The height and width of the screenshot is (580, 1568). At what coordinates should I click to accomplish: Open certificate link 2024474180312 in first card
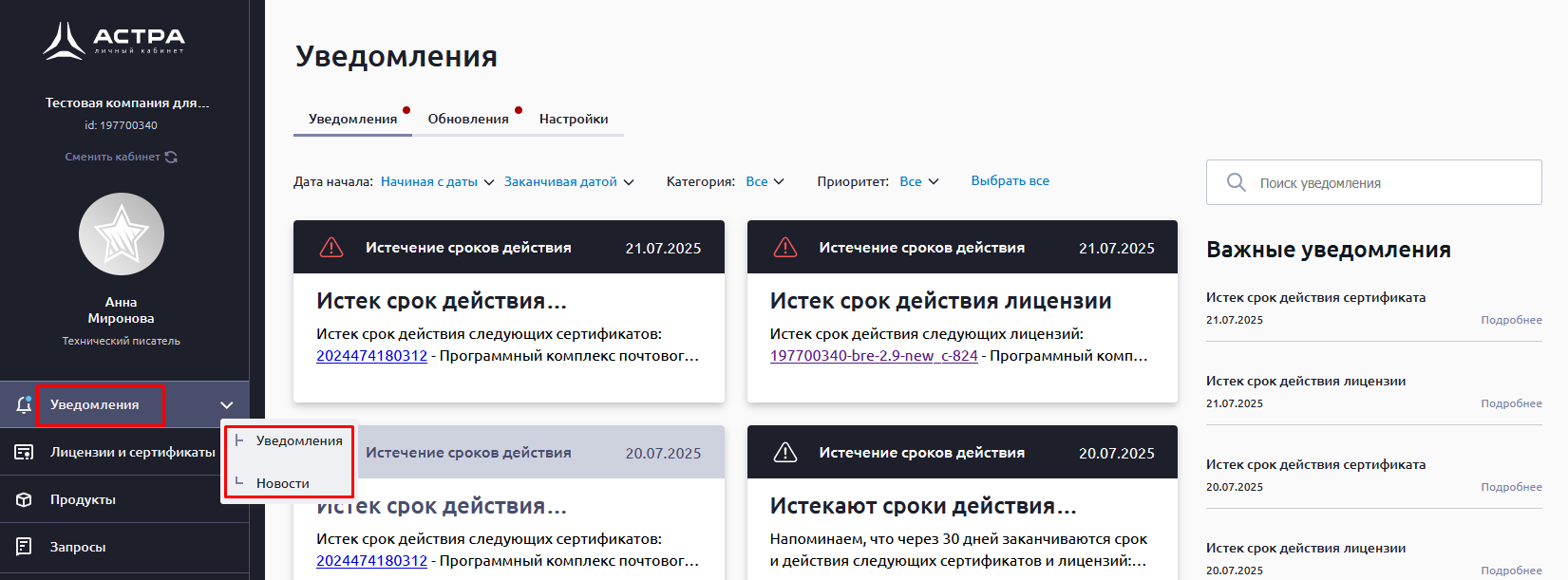[371, 356]
